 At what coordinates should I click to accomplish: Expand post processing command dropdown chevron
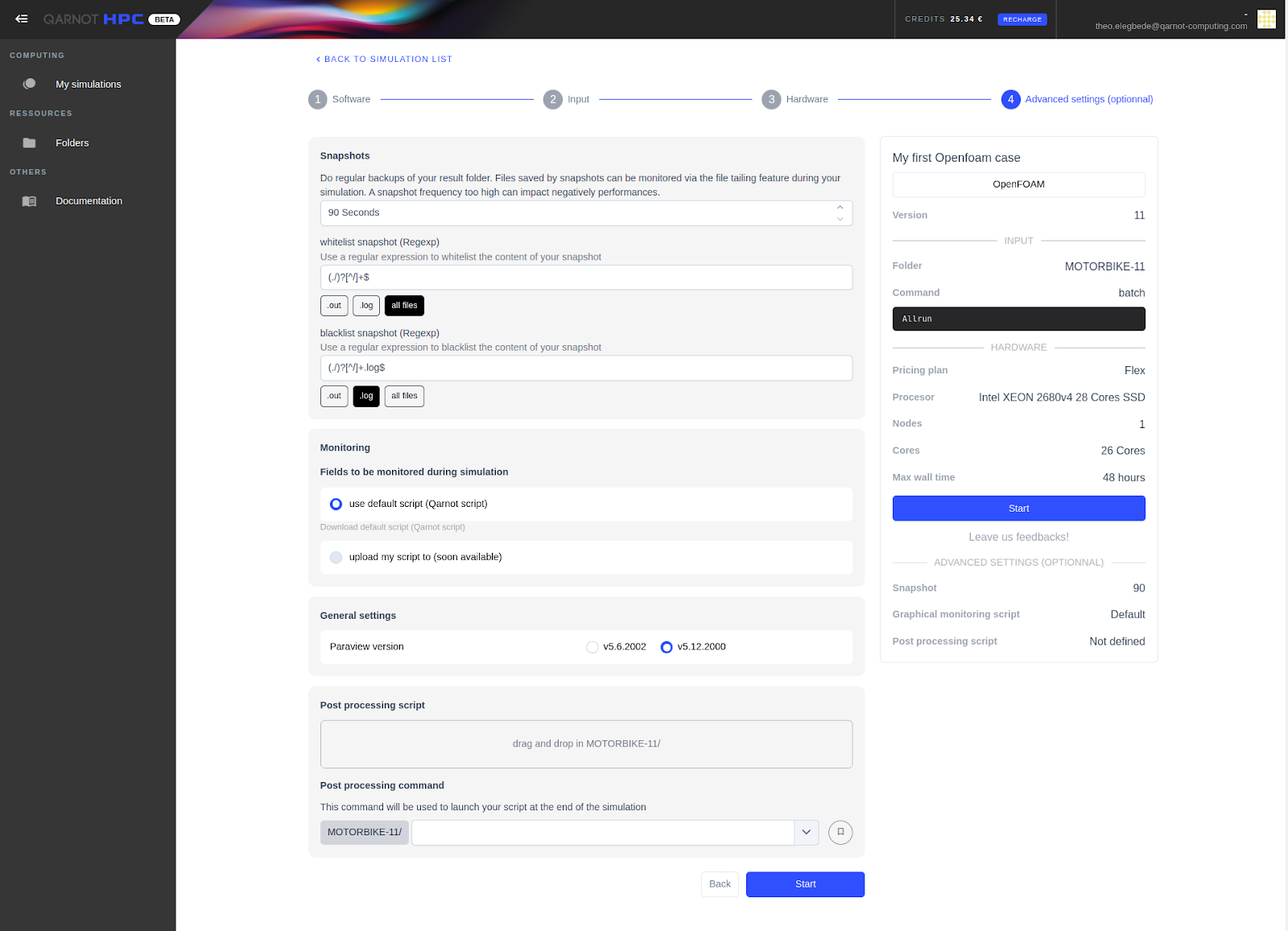[807, 832]
